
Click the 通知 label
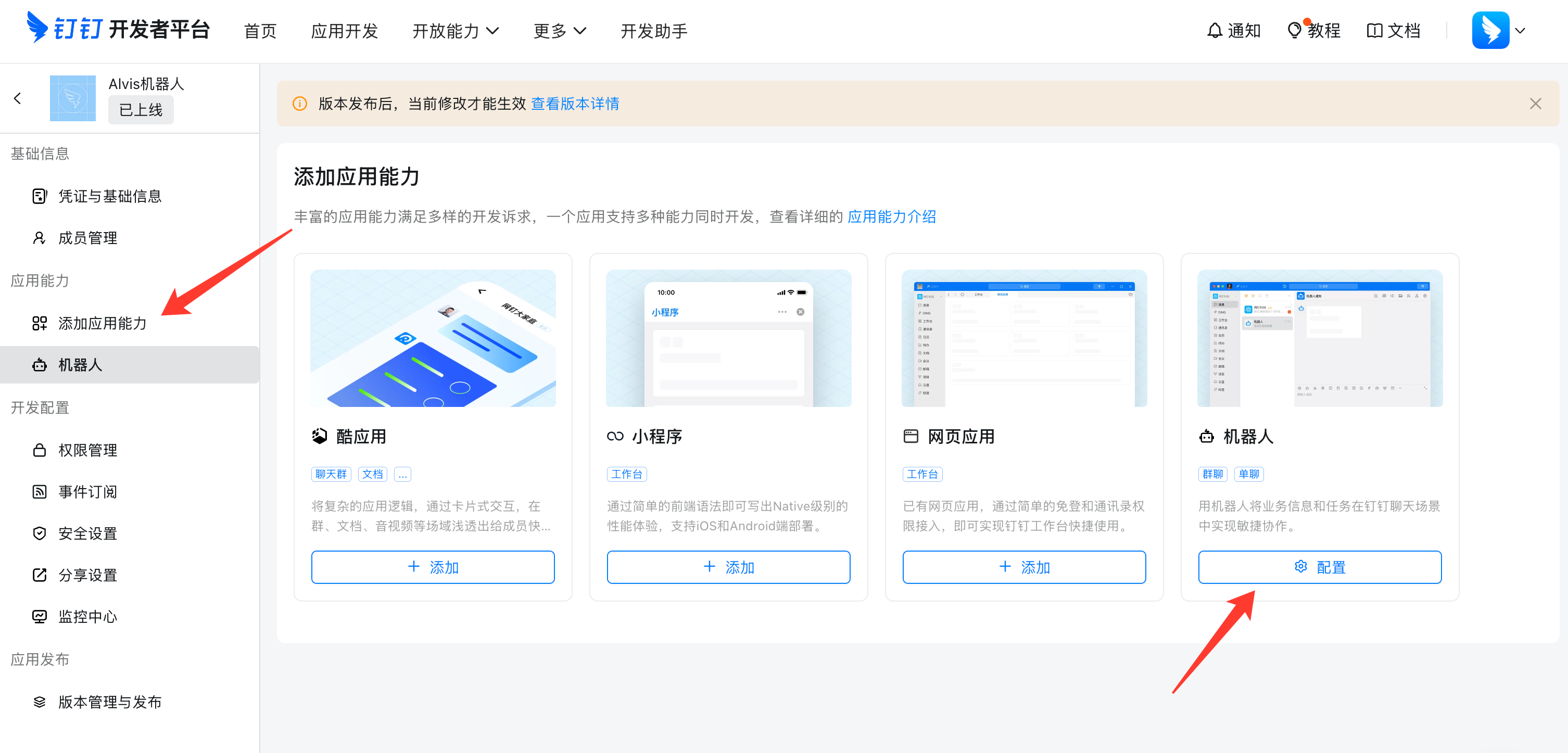(1244, 31)
